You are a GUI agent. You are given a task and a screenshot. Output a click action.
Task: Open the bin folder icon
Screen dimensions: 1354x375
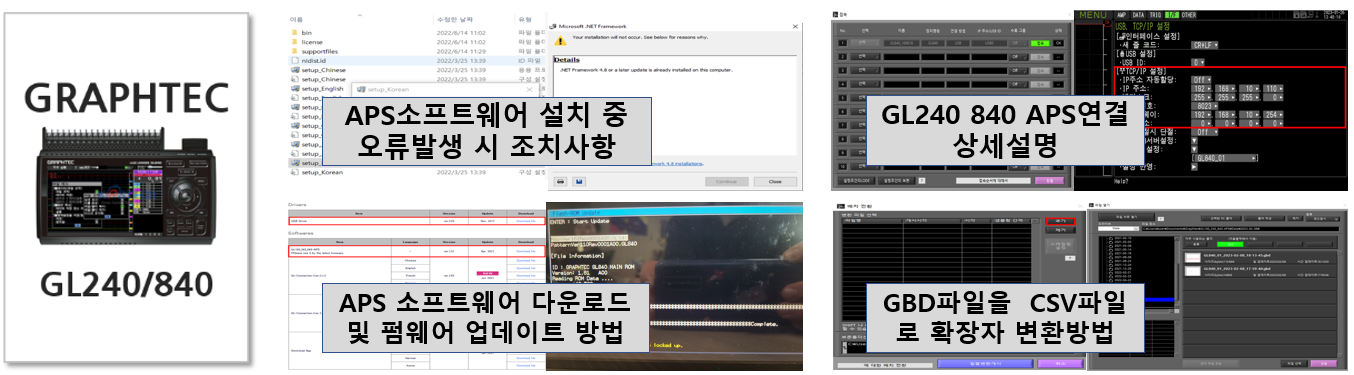point(293,32)
